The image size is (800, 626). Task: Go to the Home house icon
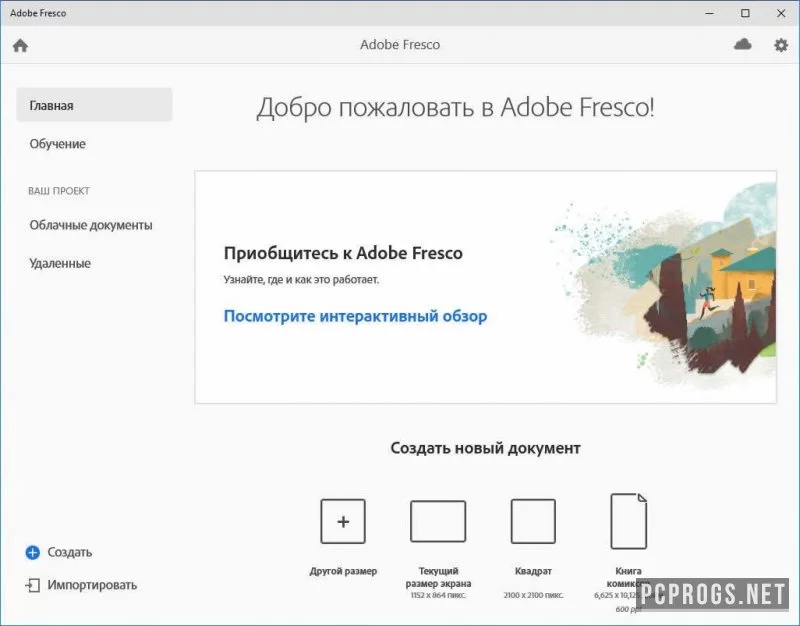[x=20, y=45]
